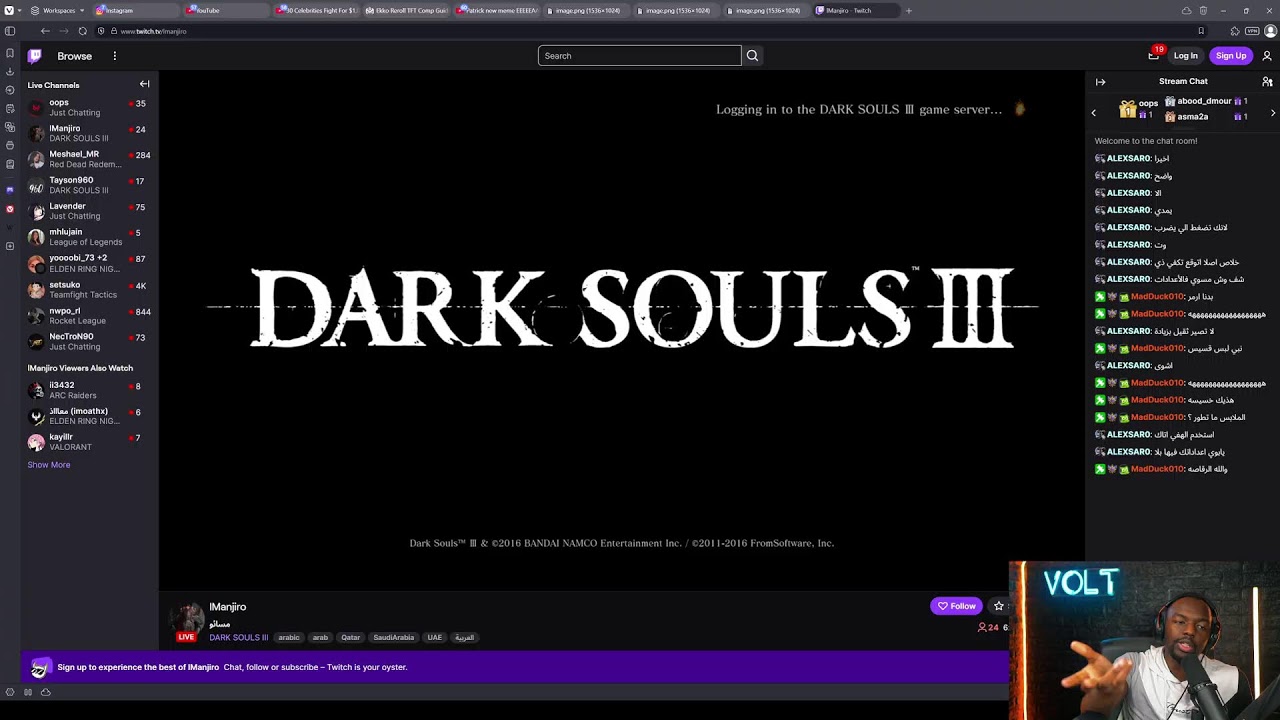Open a new browser tab with plus
Viewport: 1280px width, 720px height.
click(908, 10)
